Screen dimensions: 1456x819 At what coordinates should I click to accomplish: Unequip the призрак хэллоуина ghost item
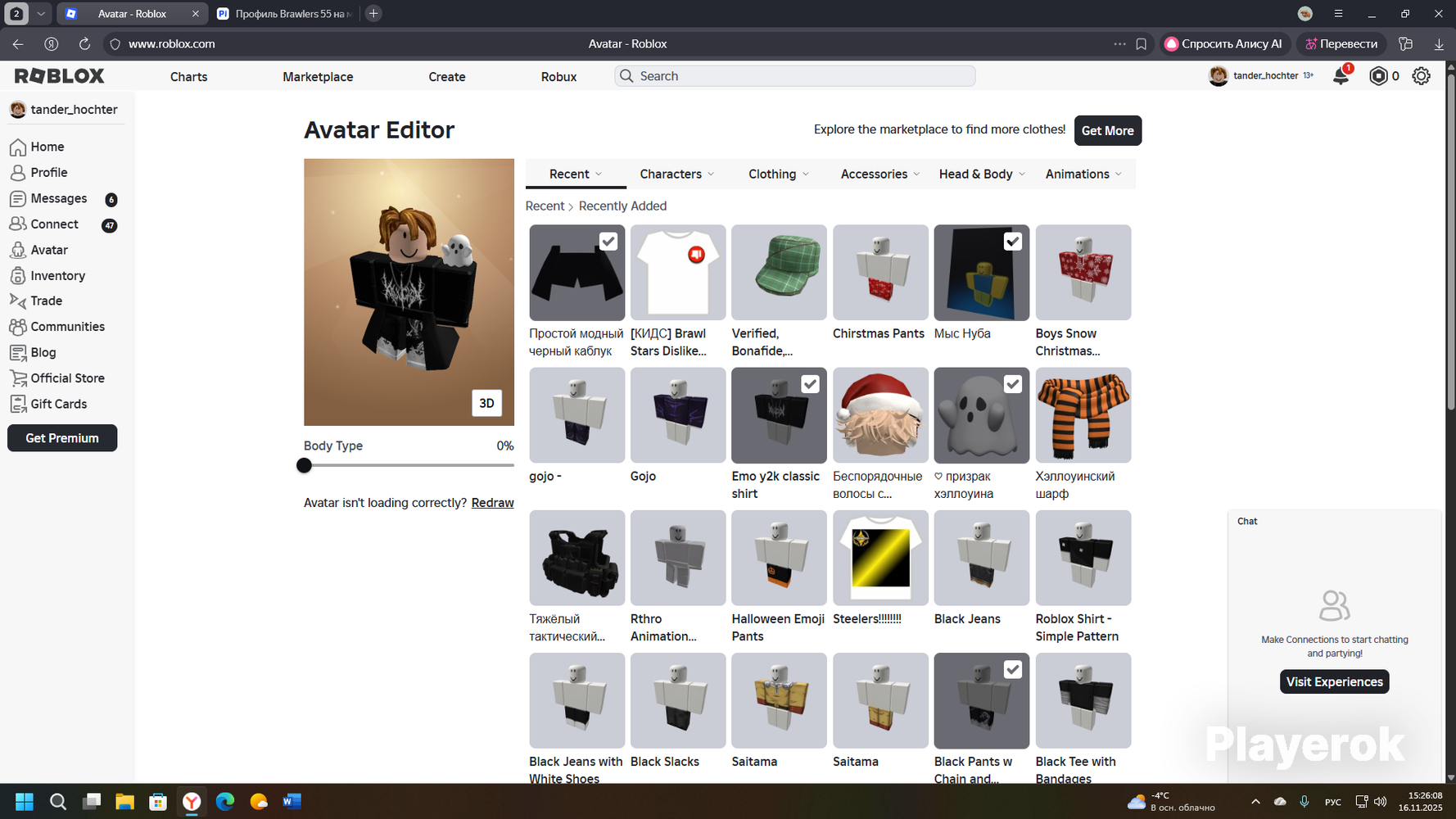pyautogui.click(x=1013, y=384)
